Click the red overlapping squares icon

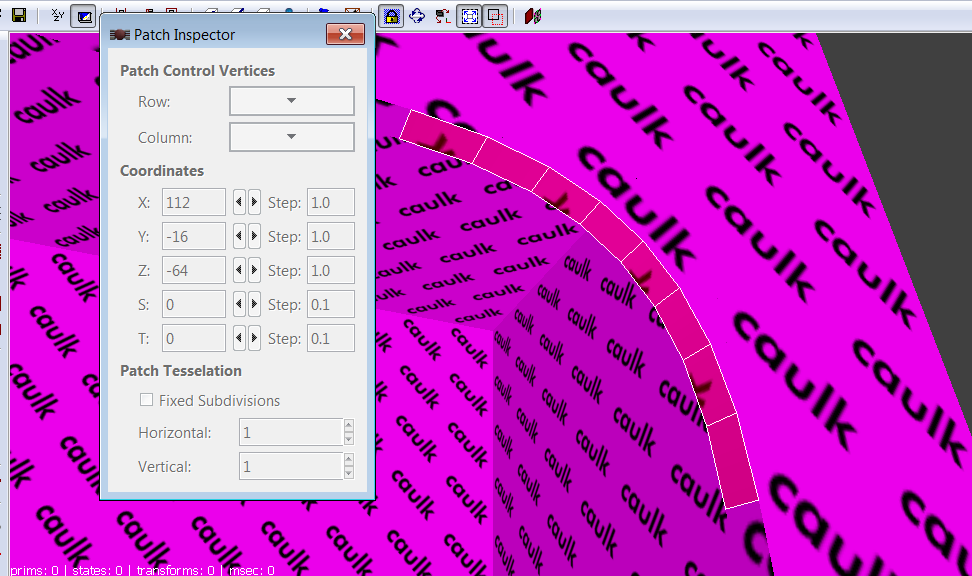pyautogui.click(x=494, y=16)
